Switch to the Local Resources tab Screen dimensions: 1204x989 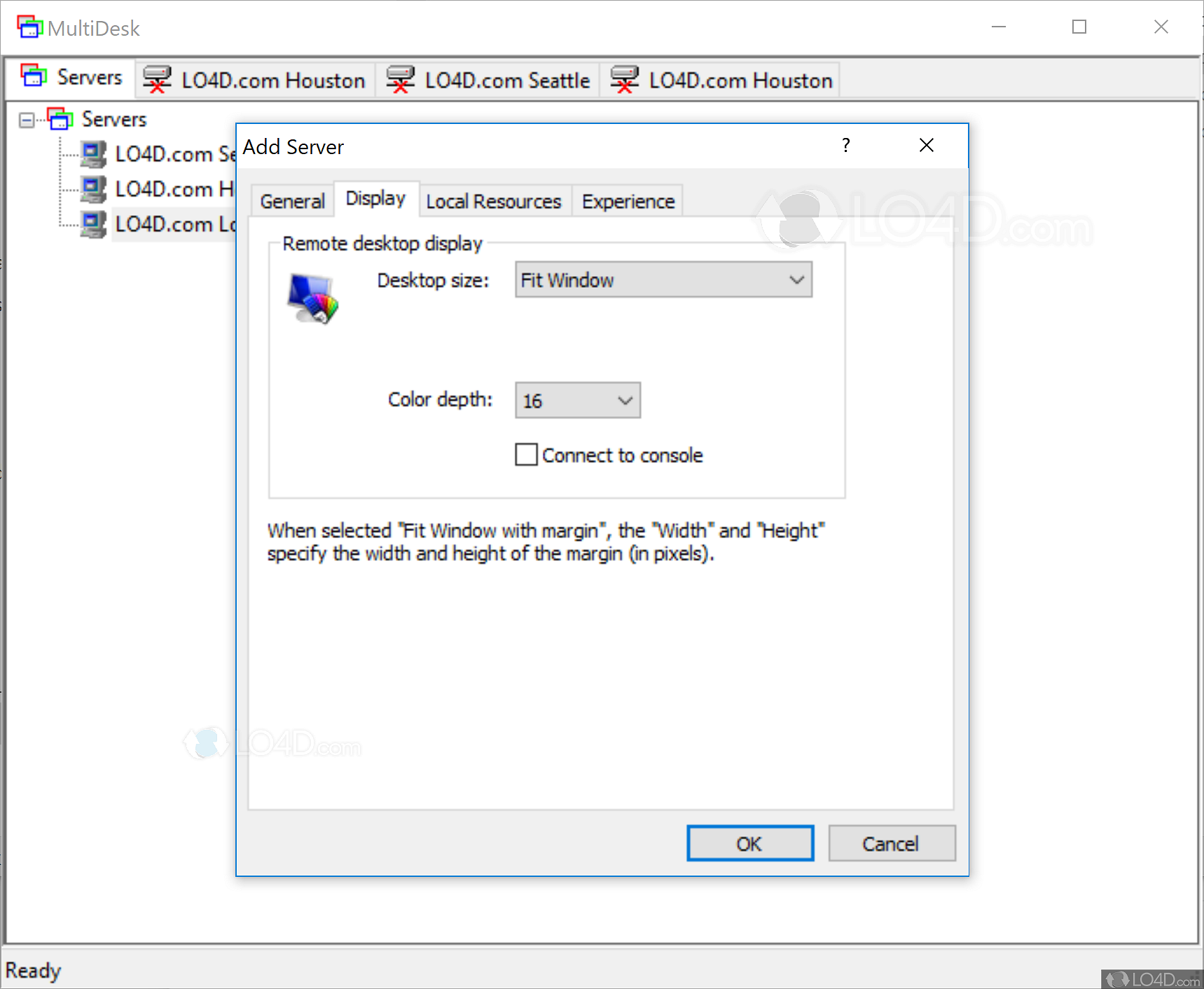pos(494,201)
